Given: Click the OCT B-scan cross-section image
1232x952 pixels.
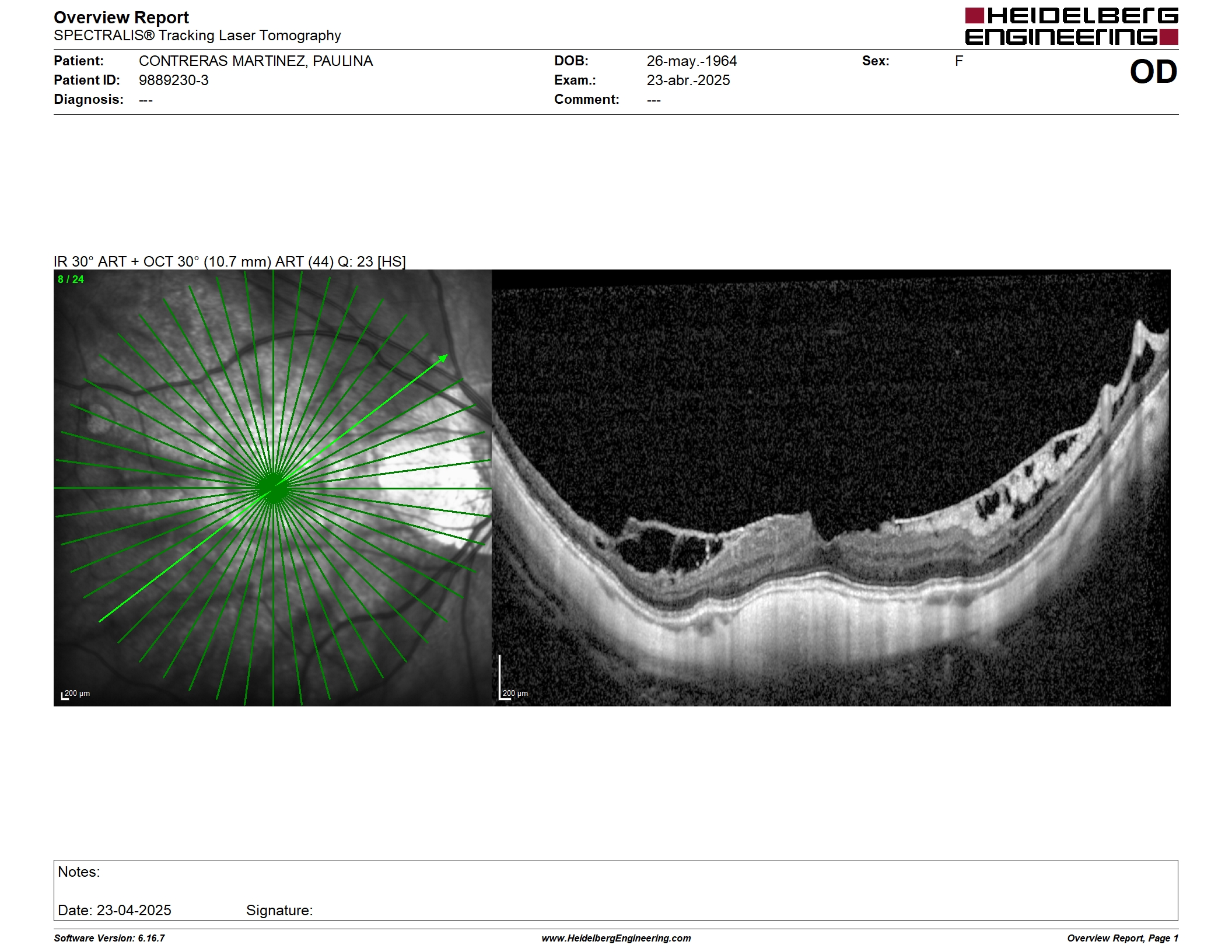Looking at the screenshot, I should coord(831,488).
